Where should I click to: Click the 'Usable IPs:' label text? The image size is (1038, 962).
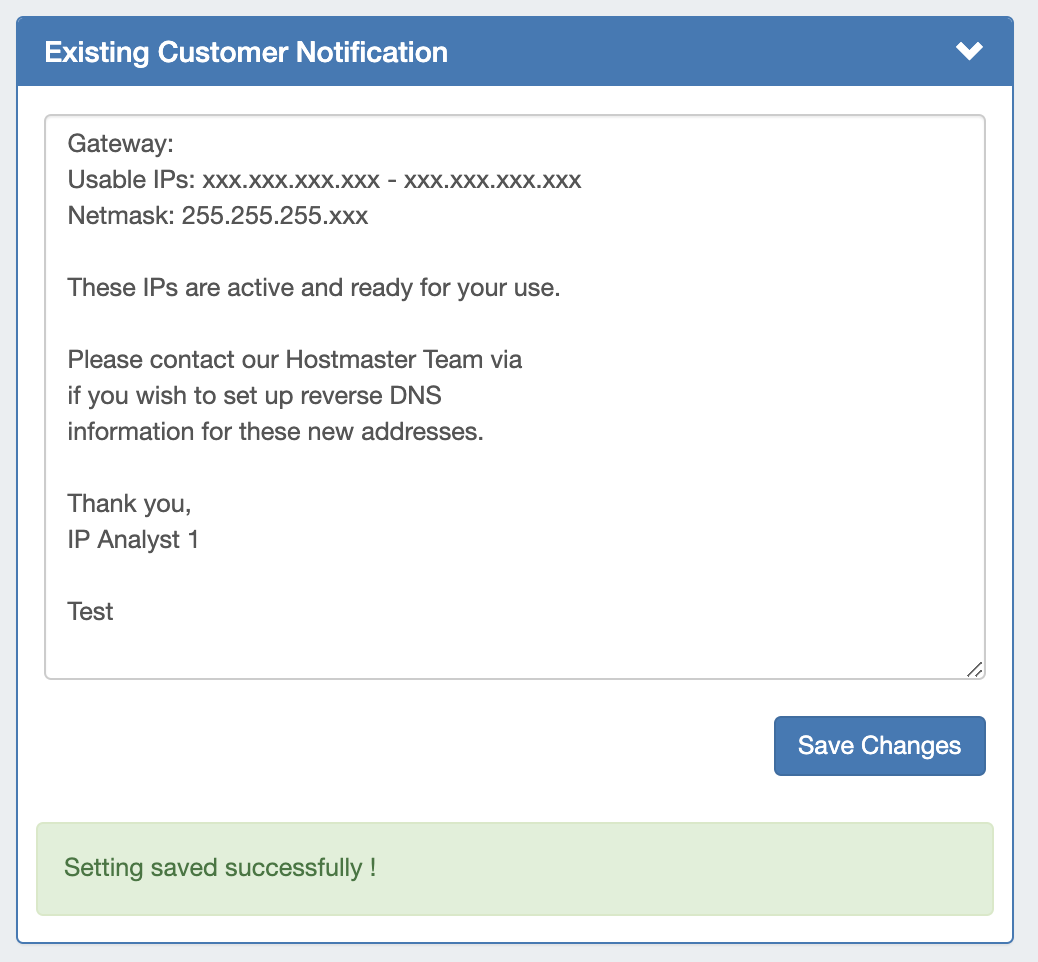(x=130, y=180)
